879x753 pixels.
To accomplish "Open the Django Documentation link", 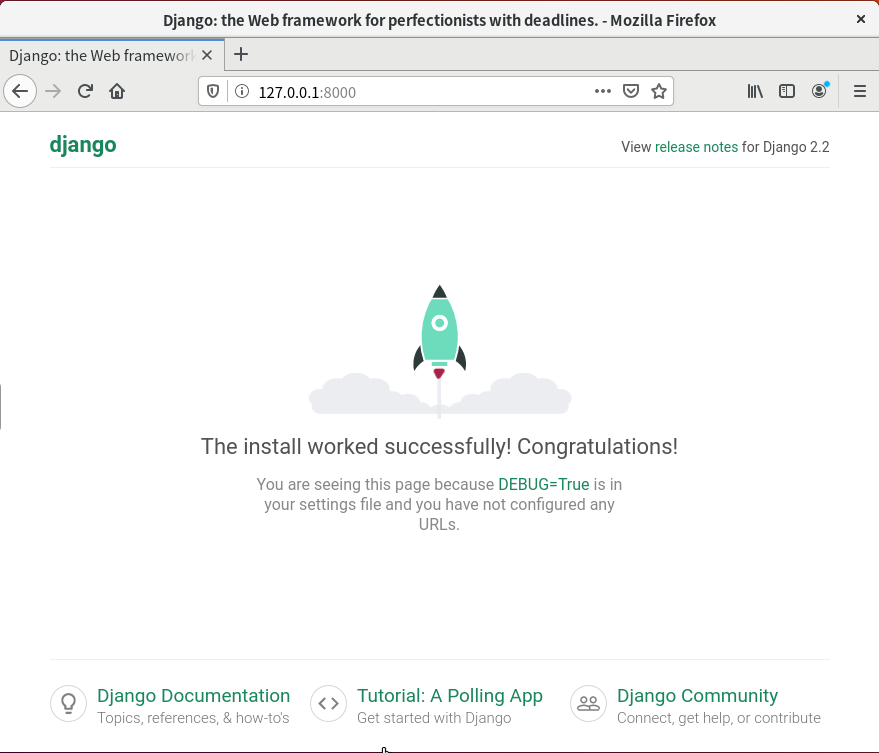I will 193,696.
